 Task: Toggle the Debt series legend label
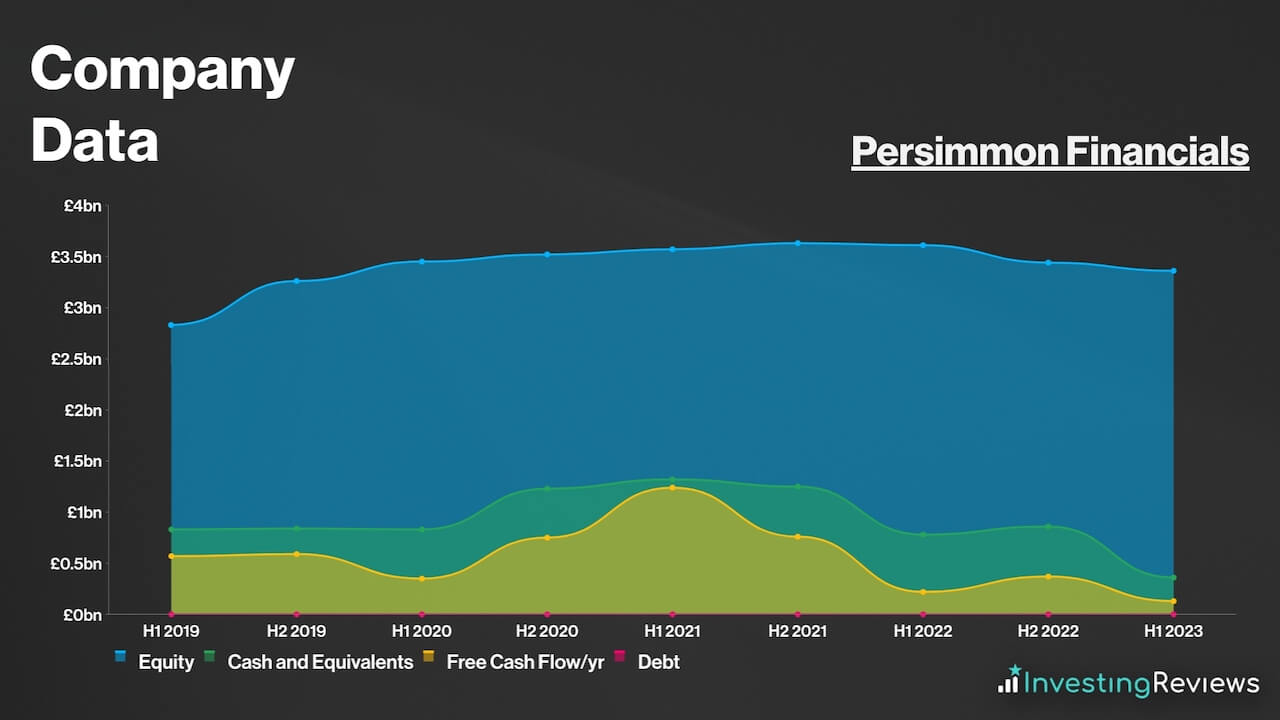pyautogui.click(x=659, y=662)
